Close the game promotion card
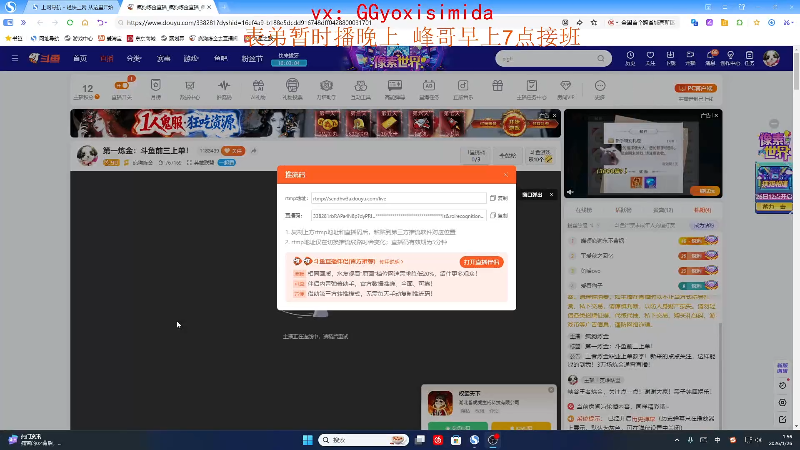This screenshot has width=800, height=450. (551, 390)
